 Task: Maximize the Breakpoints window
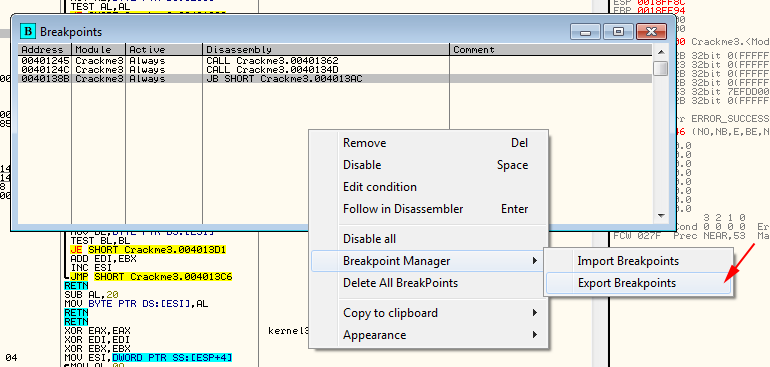pos(618,32)
